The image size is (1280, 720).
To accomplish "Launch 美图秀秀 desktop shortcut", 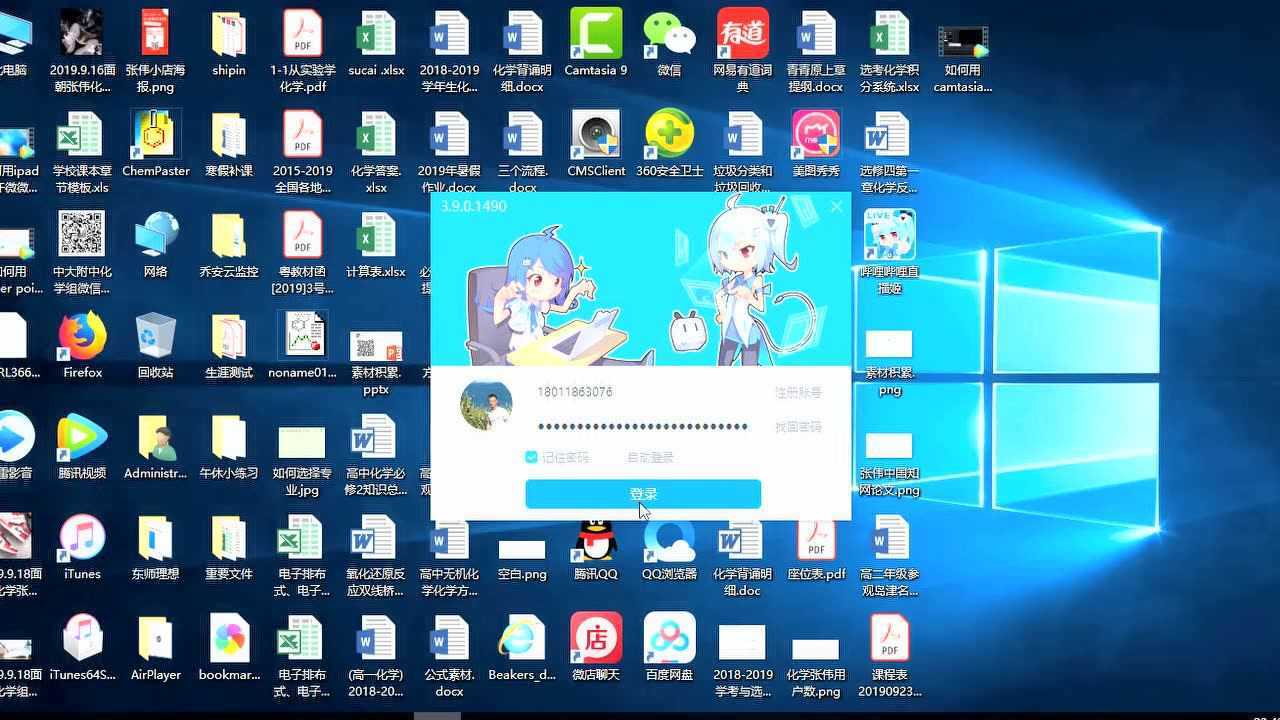I will click(x=815, y=144).
